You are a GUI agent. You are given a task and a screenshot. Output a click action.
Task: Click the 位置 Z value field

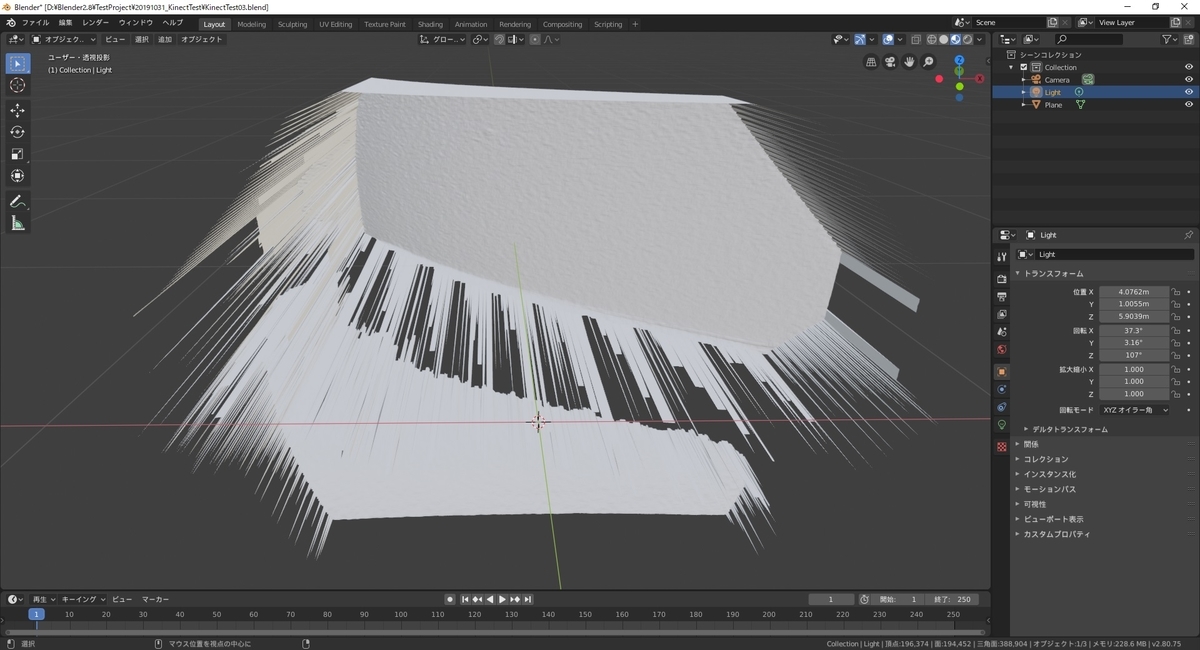1134,317
